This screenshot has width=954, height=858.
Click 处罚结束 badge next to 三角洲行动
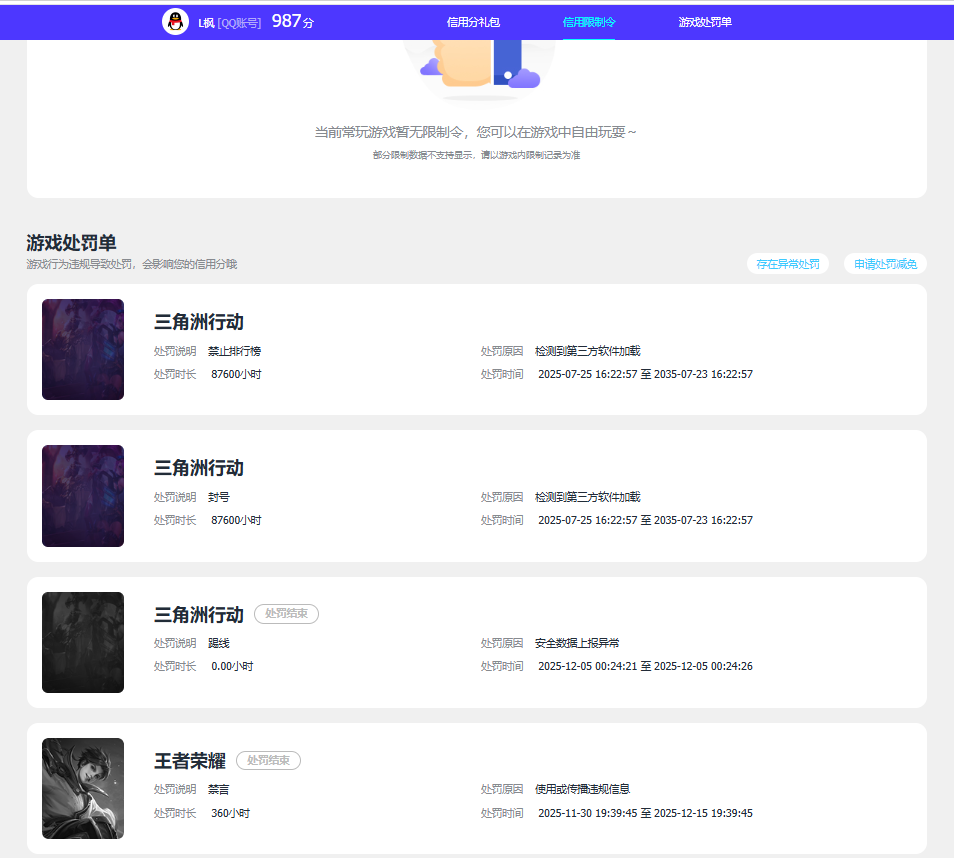(x=286, y=613)
